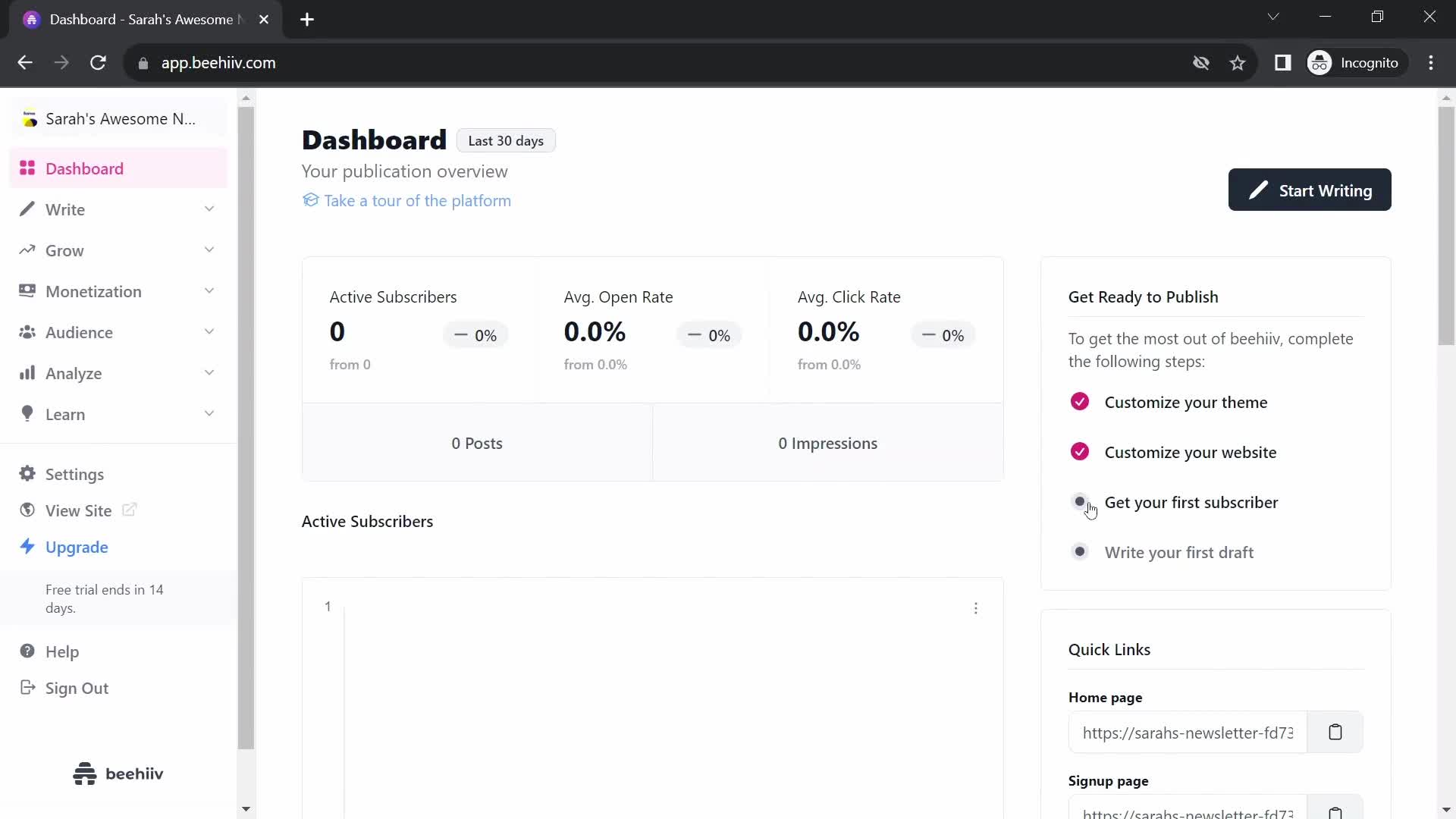Image resolution: width=1456 pixels, height=819 pixels.
Task: Click the Write section icon
Action: tap(27, 209)
